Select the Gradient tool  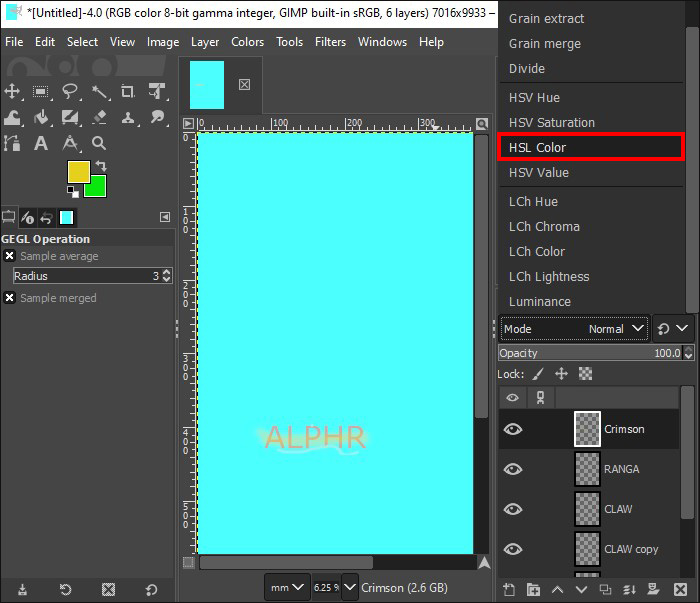(x=70, y=117)
